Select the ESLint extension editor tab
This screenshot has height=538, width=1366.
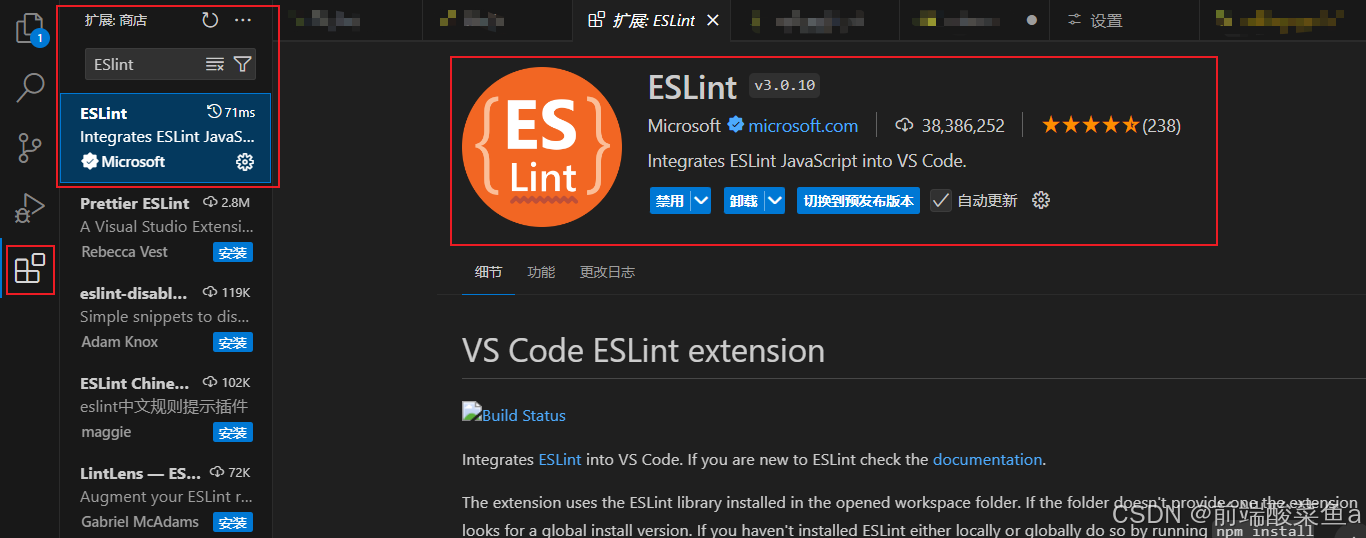click(654, 20)
